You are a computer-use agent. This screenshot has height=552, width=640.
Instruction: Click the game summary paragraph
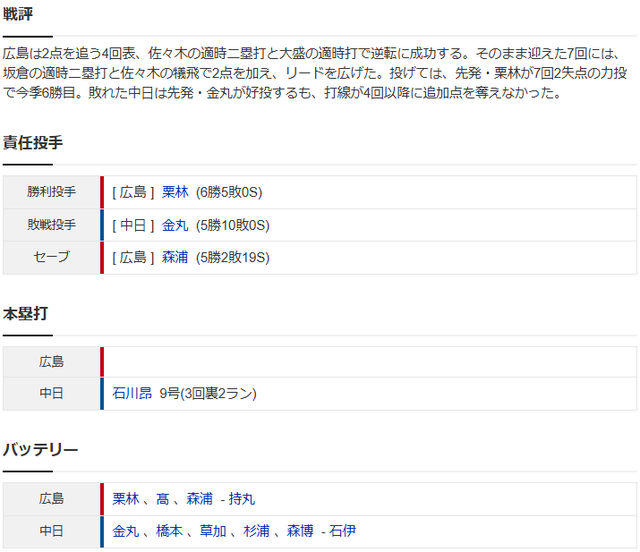tap(315, 73)
